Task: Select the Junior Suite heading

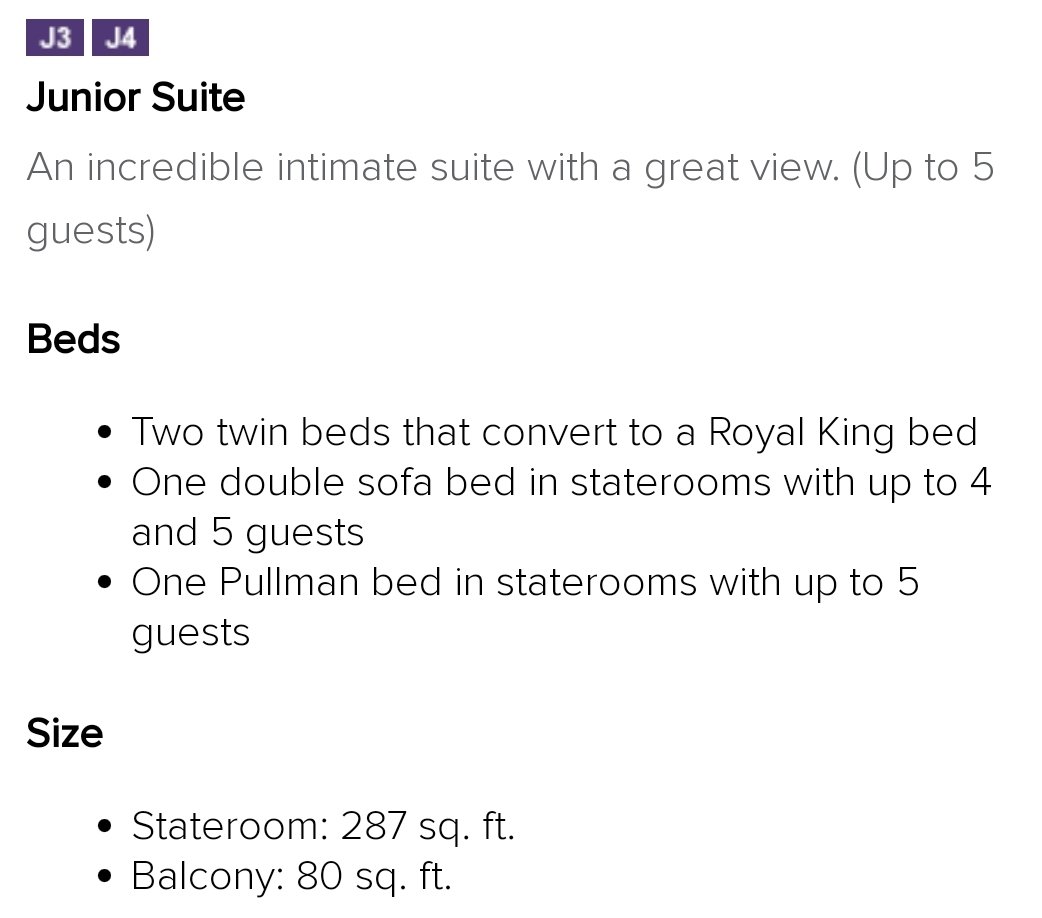Action: point(136,97)
